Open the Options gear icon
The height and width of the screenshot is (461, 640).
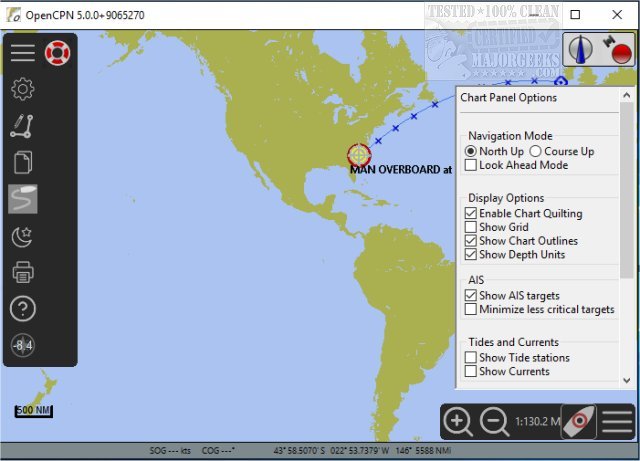pos(23,89)
